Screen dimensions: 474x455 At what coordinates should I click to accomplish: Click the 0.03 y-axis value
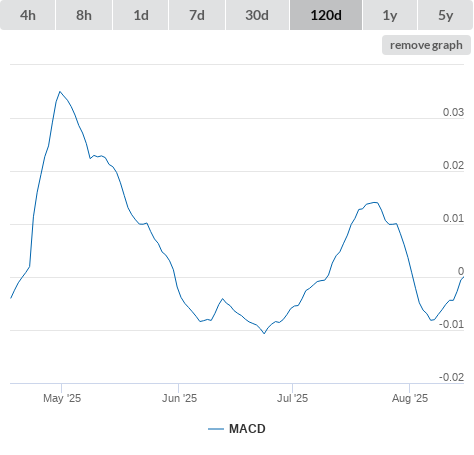coord(453,112)
